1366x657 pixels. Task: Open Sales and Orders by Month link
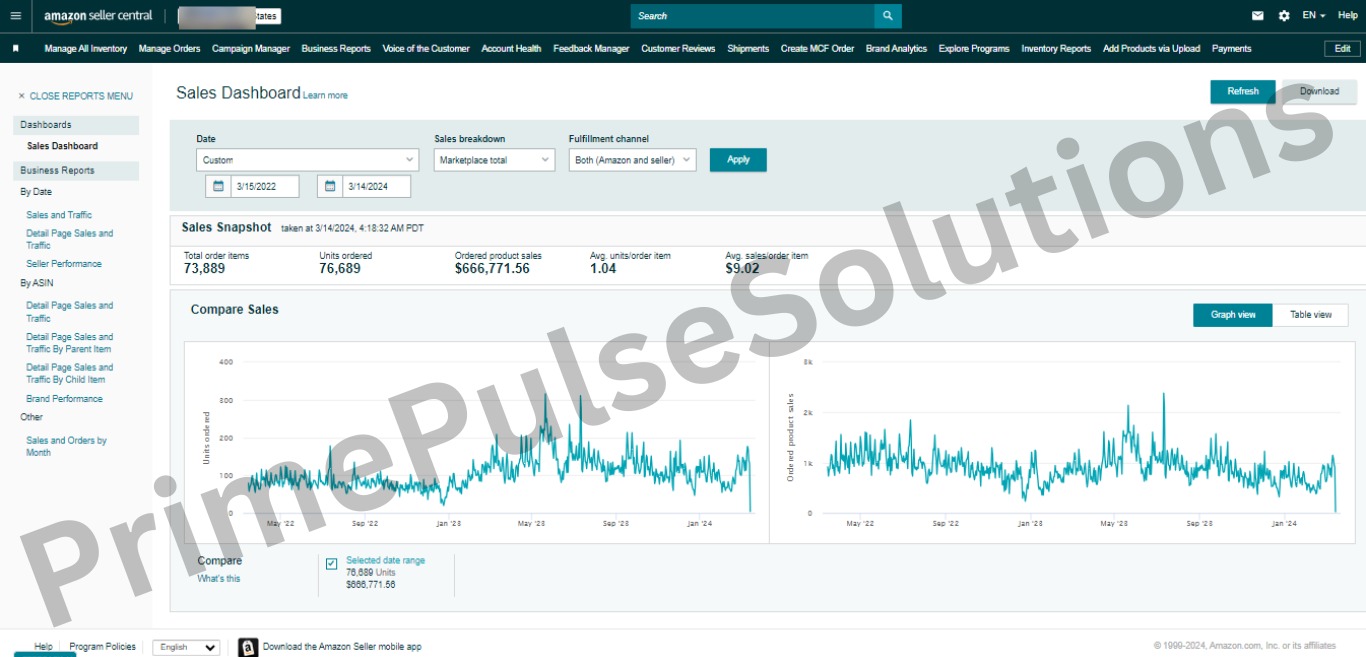coord(66,446)
